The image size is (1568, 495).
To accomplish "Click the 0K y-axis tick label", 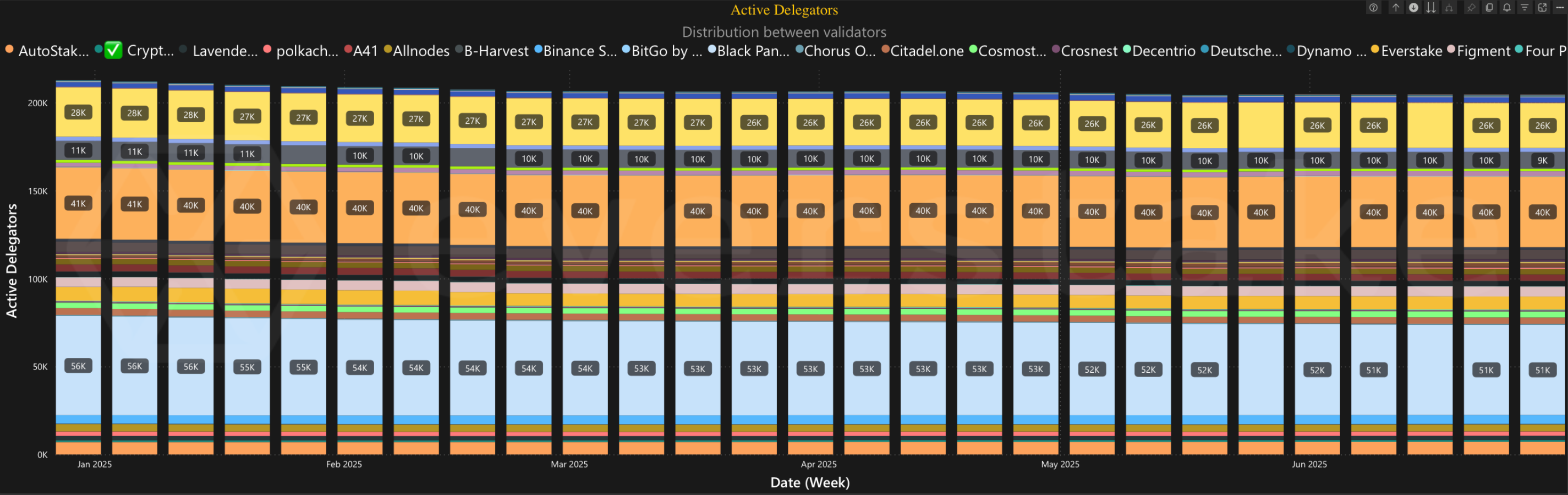I will [x=42, y=455].
